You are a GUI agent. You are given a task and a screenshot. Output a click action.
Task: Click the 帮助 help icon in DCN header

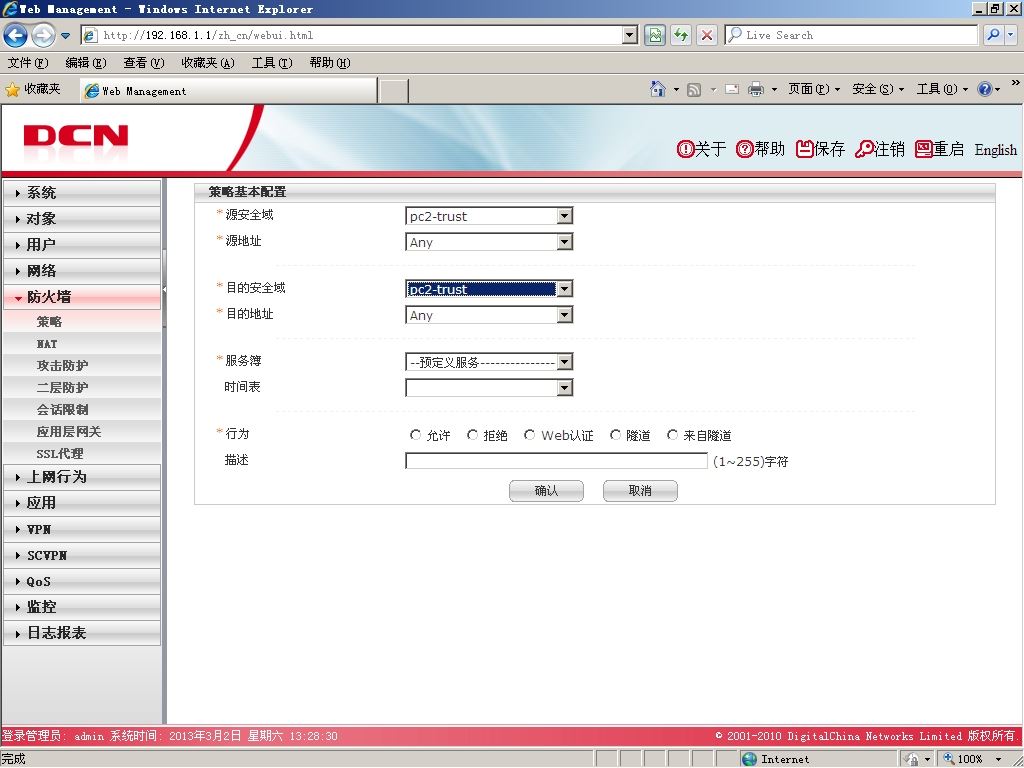pos(744,150)
